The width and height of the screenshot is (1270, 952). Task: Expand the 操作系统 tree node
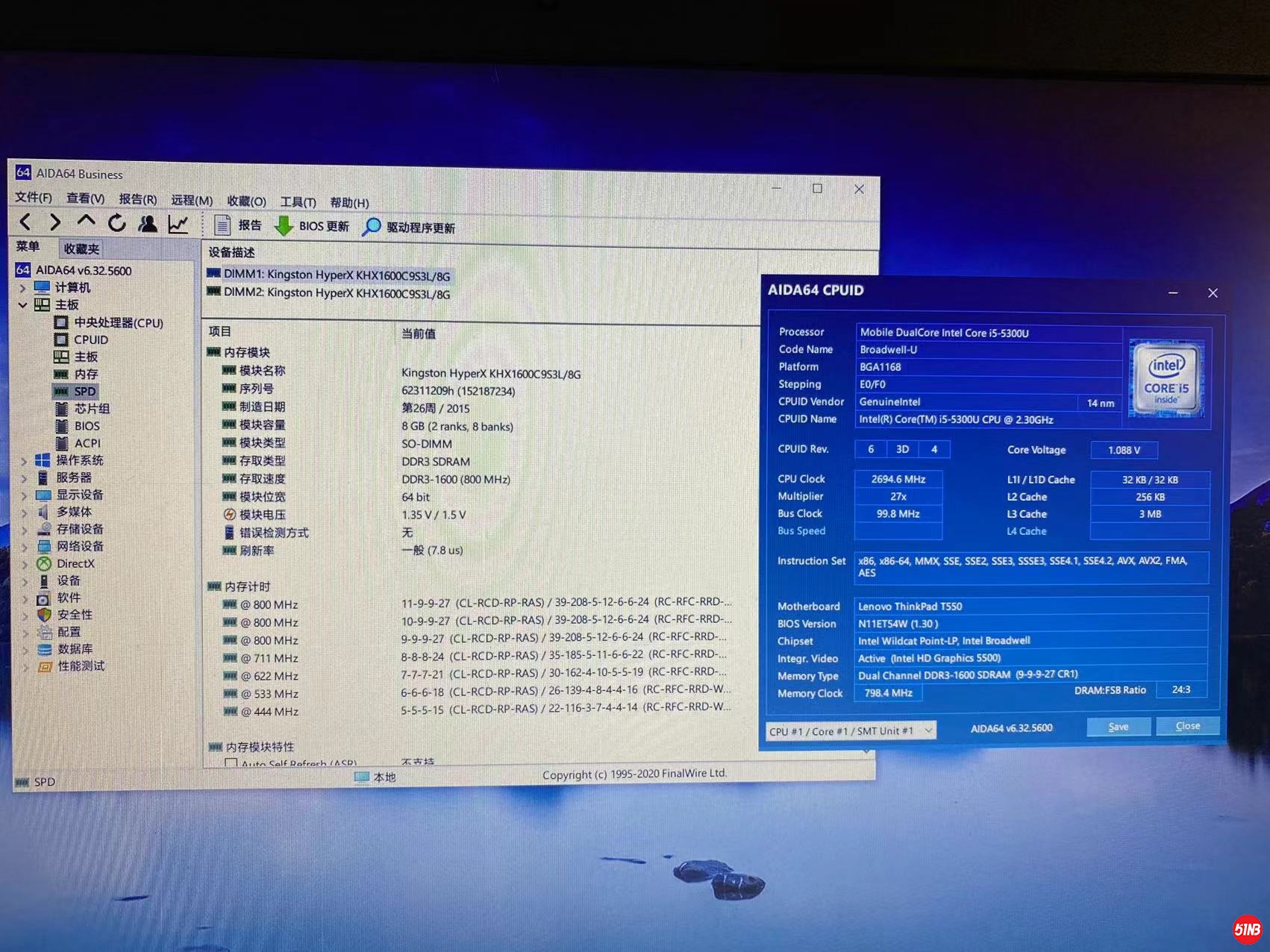coord(22,461)
